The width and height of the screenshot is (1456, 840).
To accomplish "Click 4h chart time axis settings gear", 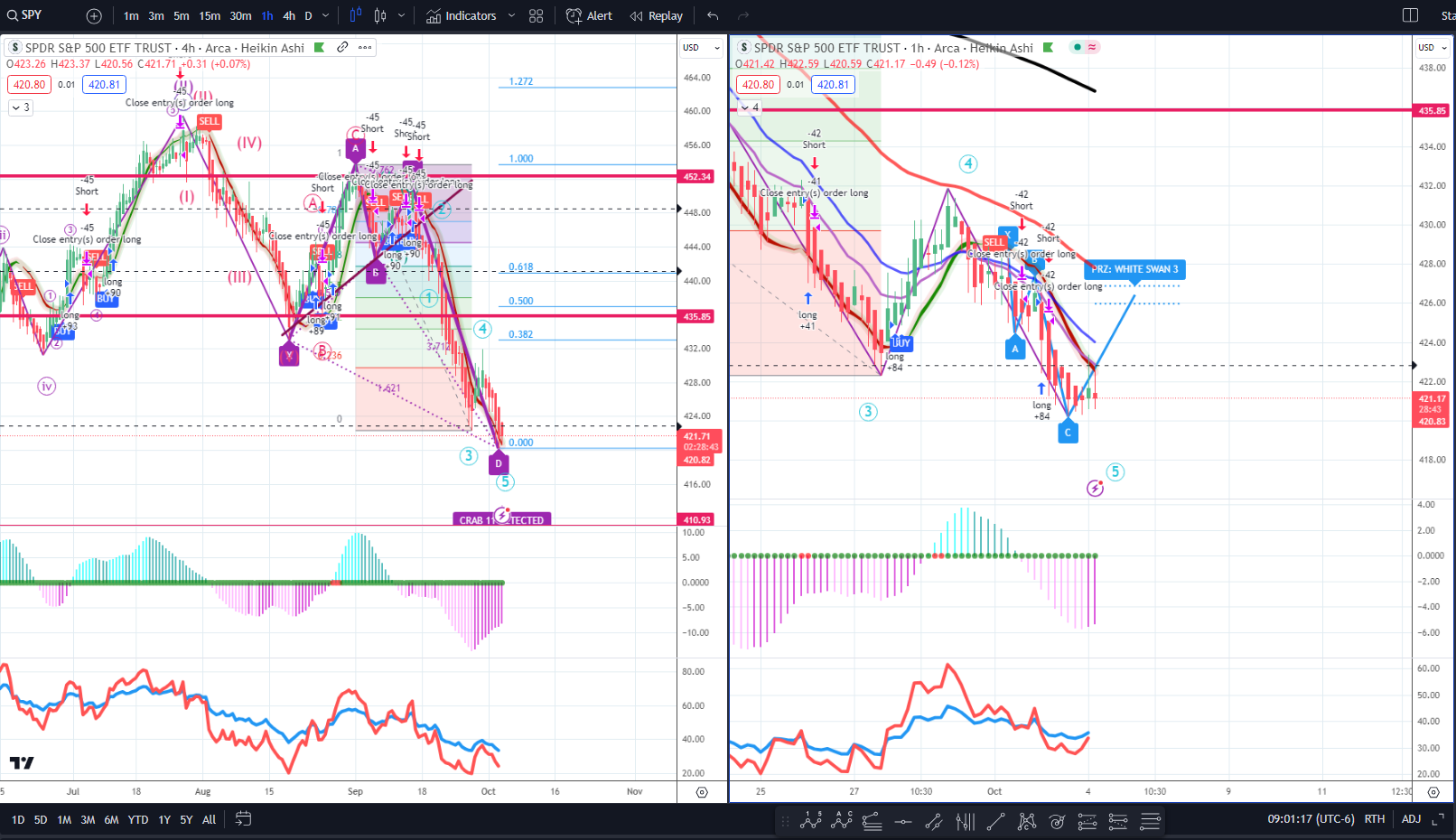I will tap(702, 792).
